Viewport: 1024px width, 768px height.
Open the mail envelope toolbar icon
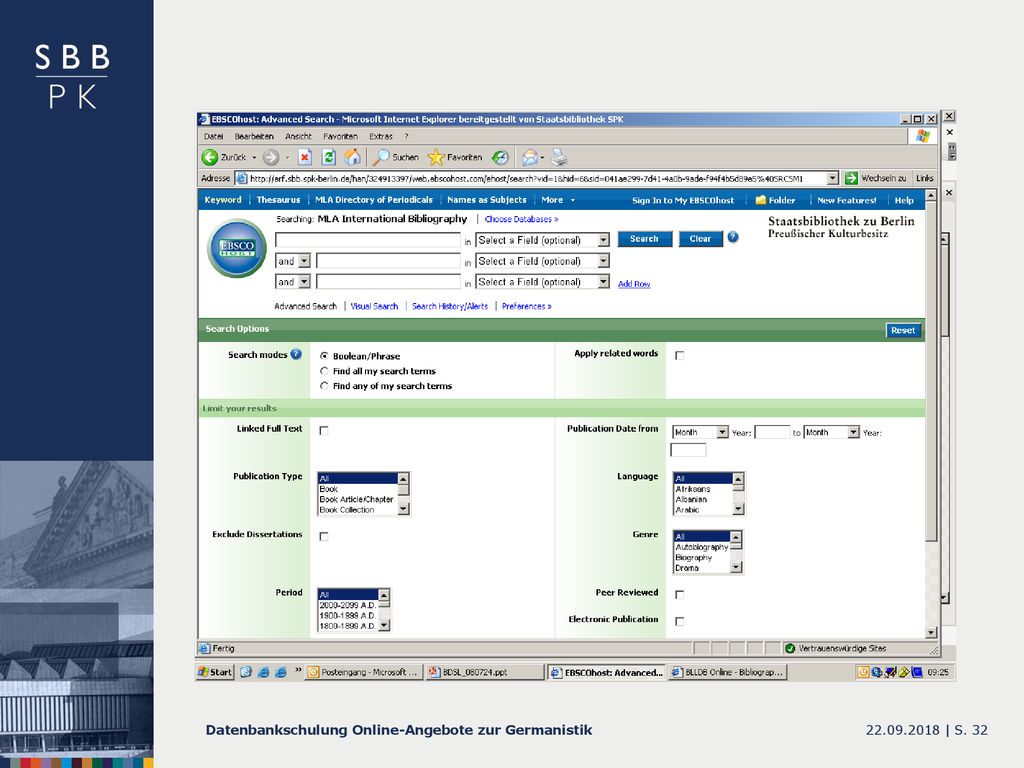click(530, 157)
